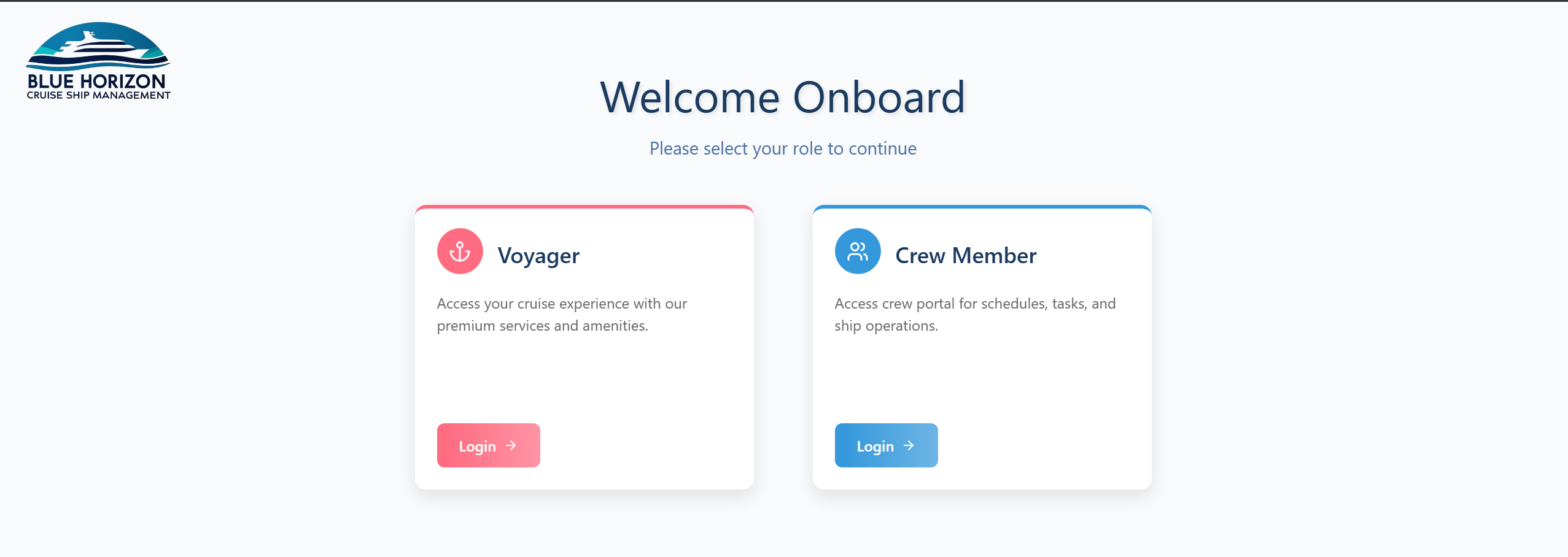Click the pink top border of Voyager card
The image size is (1568, 557).
[x=584, y=207]
